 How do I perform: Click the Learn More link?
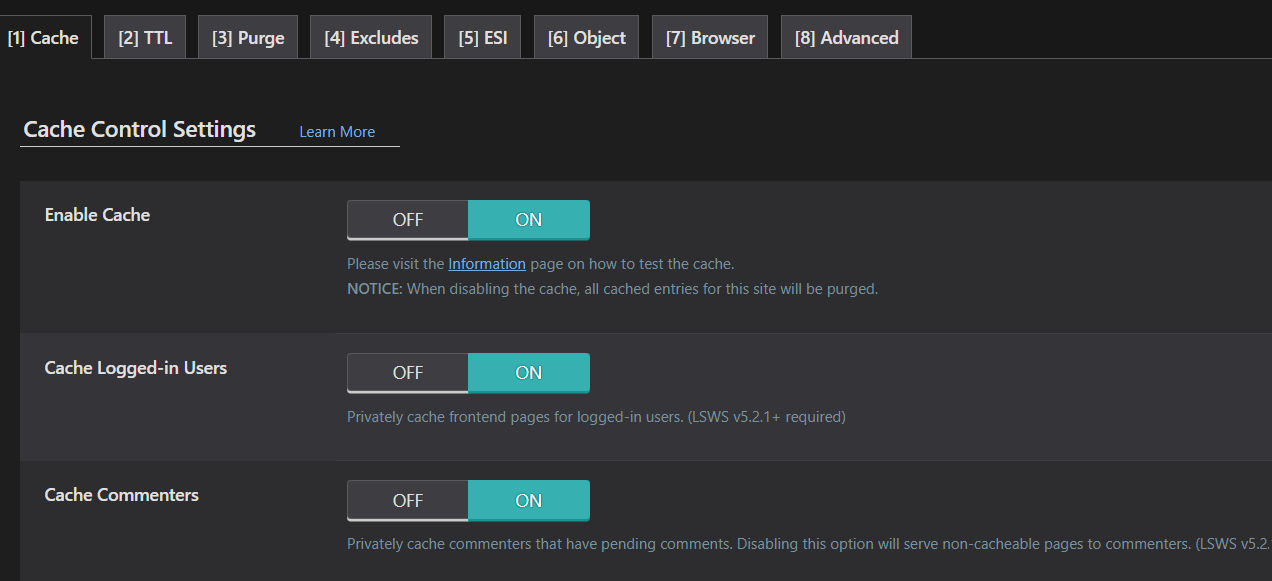(337, 132)
